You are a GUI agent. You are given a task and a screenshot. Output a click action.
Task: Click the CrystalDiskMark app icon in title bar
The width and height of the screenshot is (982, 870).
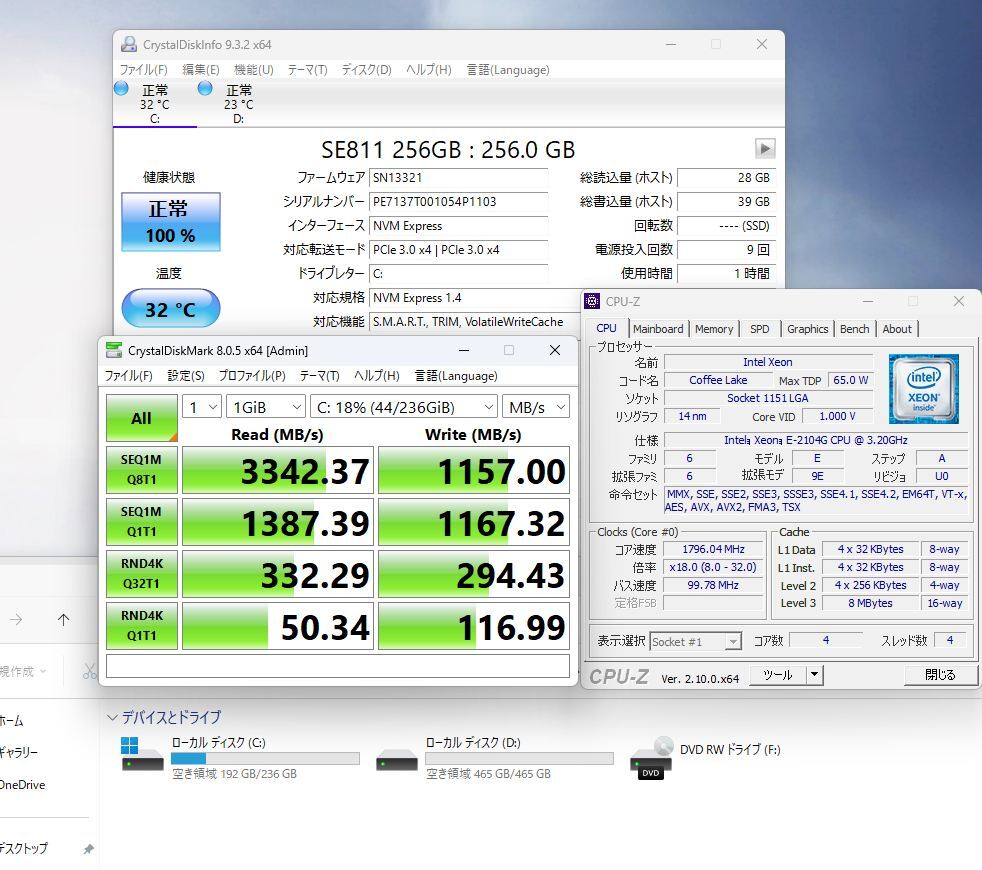(x=114, y=350)
